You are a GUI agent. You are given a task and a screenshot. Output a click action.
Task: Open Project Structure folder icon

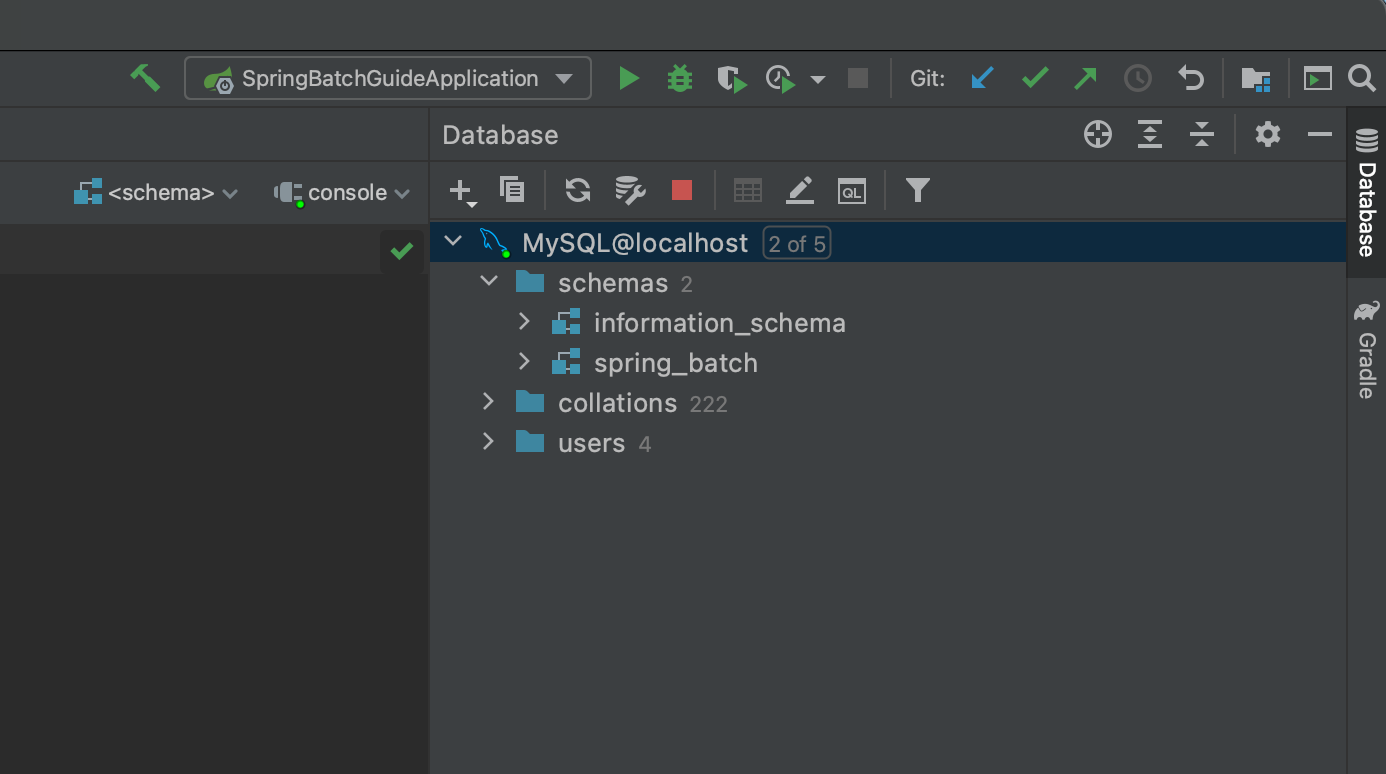[1256, 78]
